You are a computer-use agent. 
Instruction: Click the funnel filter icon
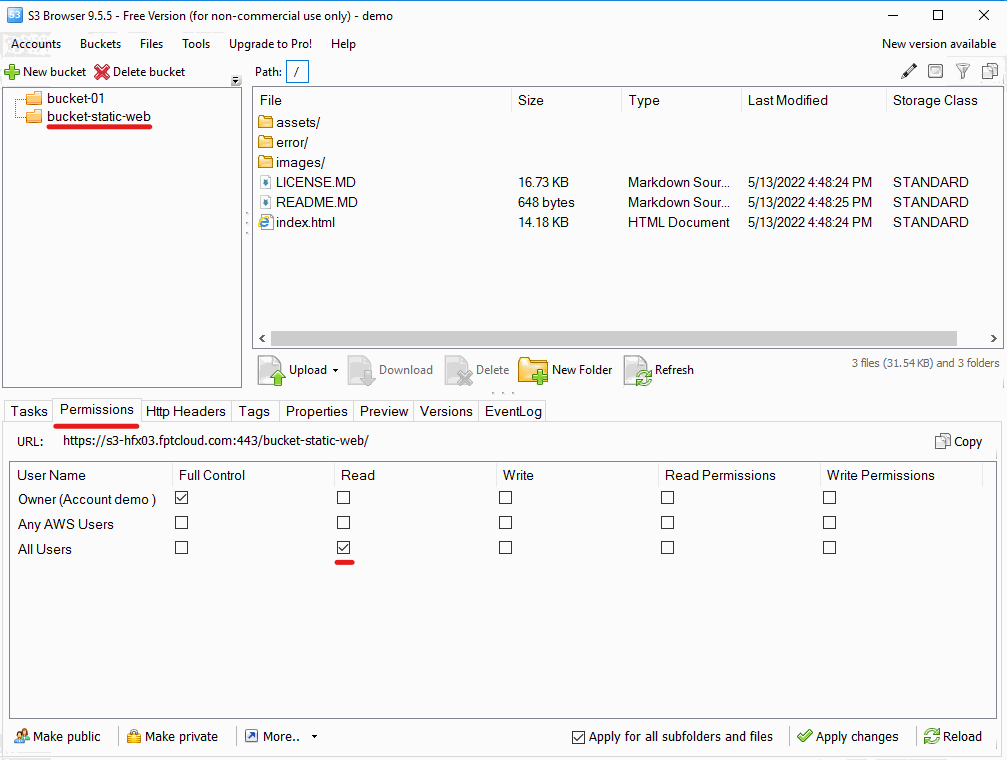963,71
